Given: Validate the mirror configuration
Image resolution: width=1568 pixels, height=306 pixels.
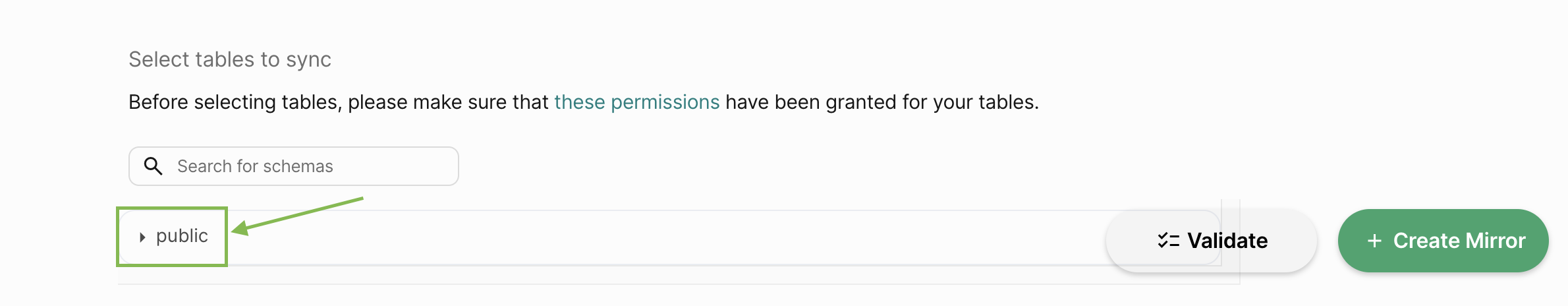Looking at the screenshot, I should click(x=1211, y=241).
